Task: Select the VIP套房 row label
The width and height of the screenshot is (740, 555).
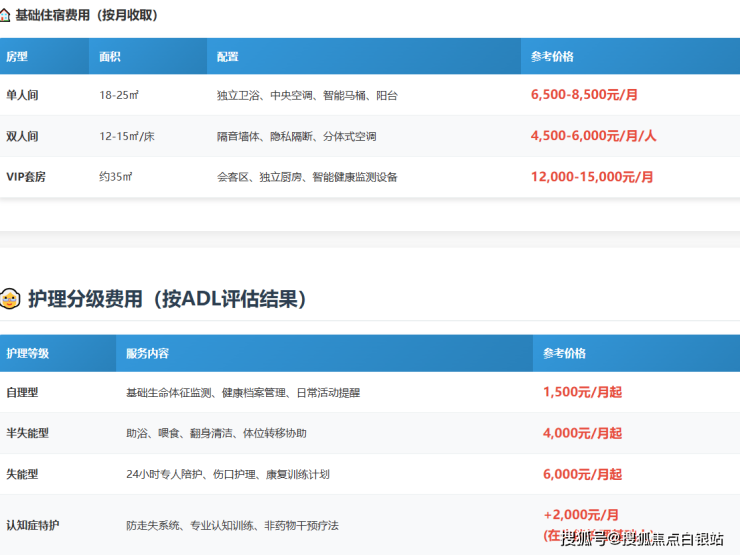Action: click(26, 177)
